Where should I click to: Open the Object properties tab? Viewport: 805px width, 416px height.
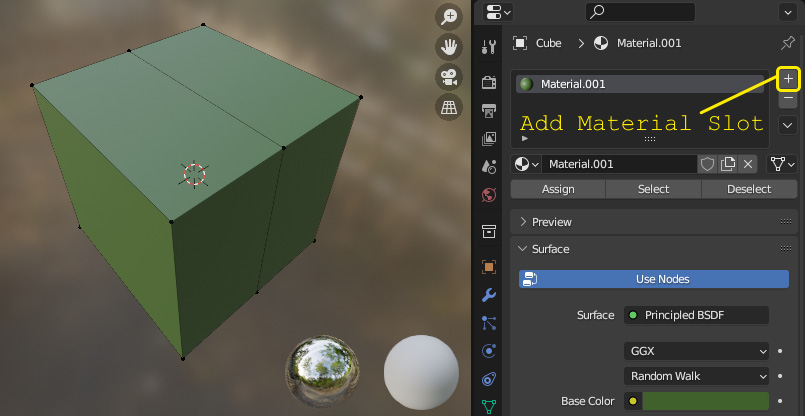point(489,267)
